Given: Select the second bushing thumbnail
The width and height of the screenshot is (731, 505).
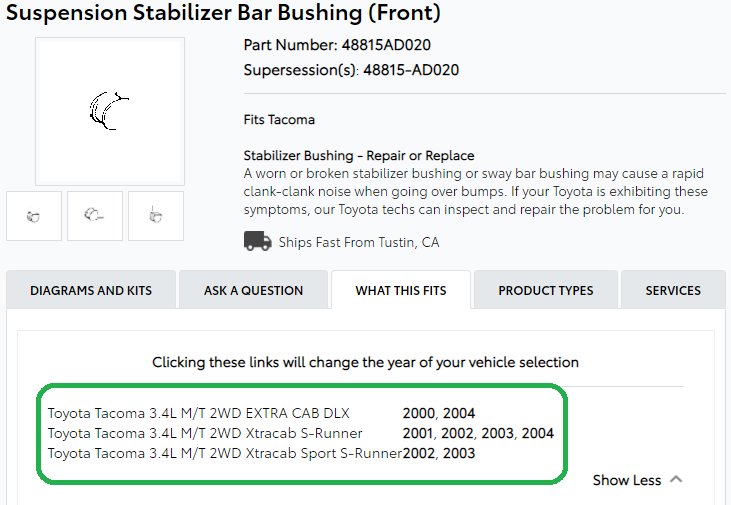Looking at the screenshot, I should (95, 216).
